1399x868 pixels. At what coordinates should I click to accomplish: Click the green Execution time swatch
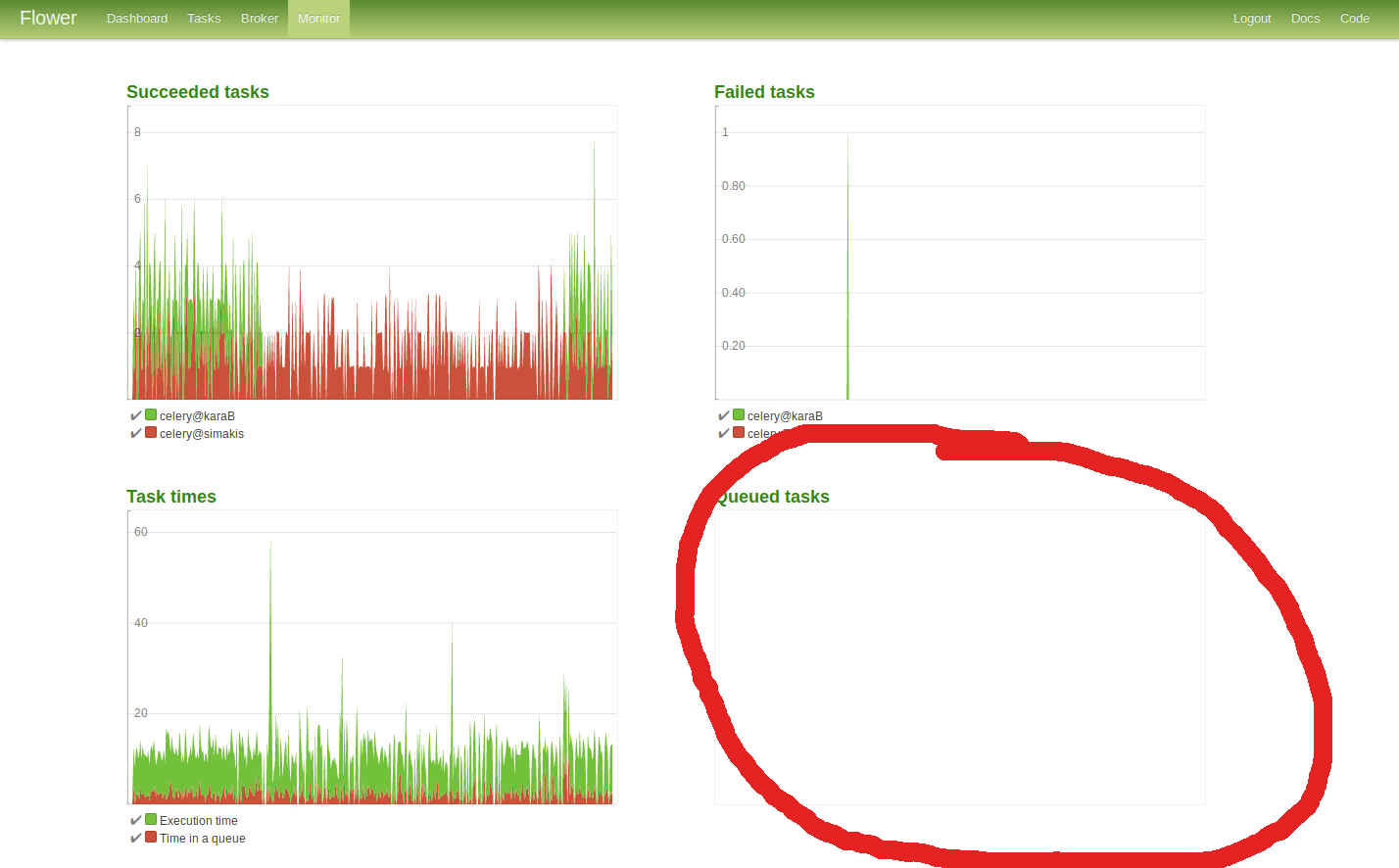151,820
